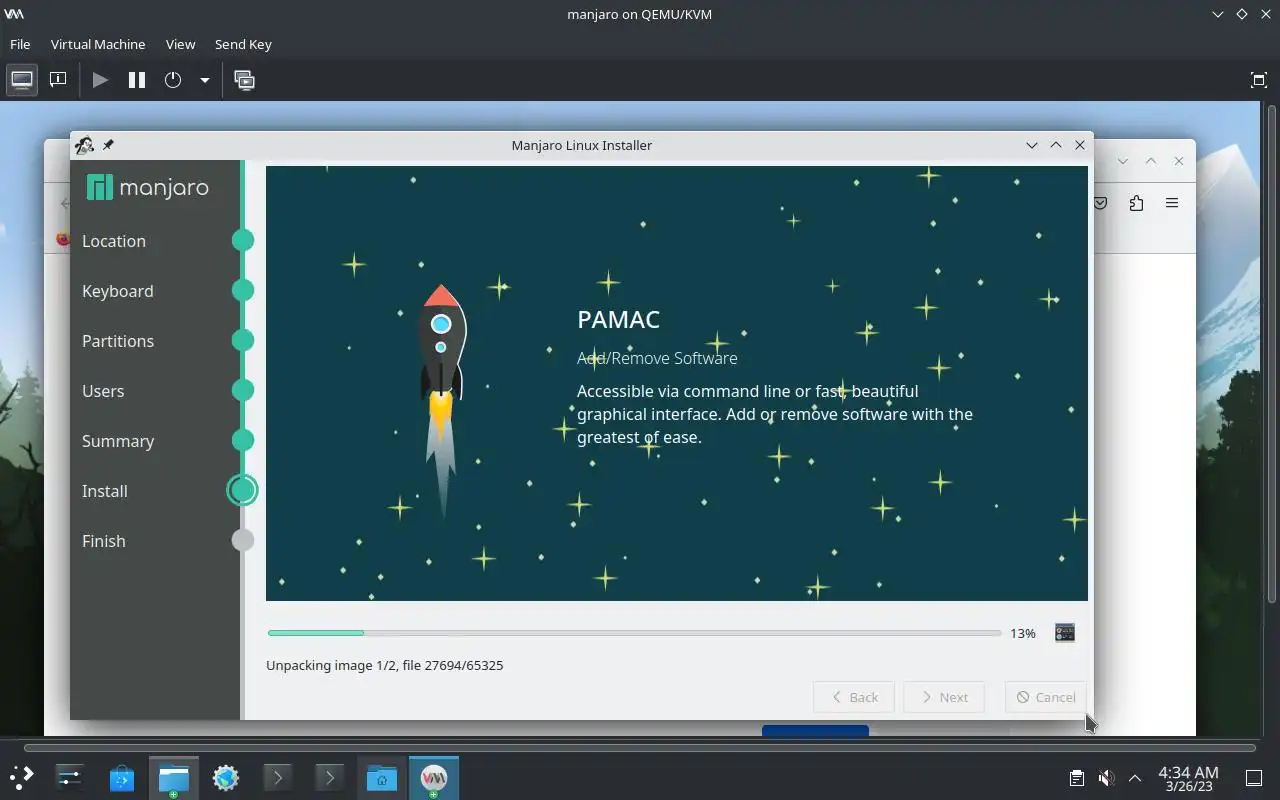Expand hidden system tray icons arrow
Viewport: 1280px width, 800px height.
tap(1135, 778)
